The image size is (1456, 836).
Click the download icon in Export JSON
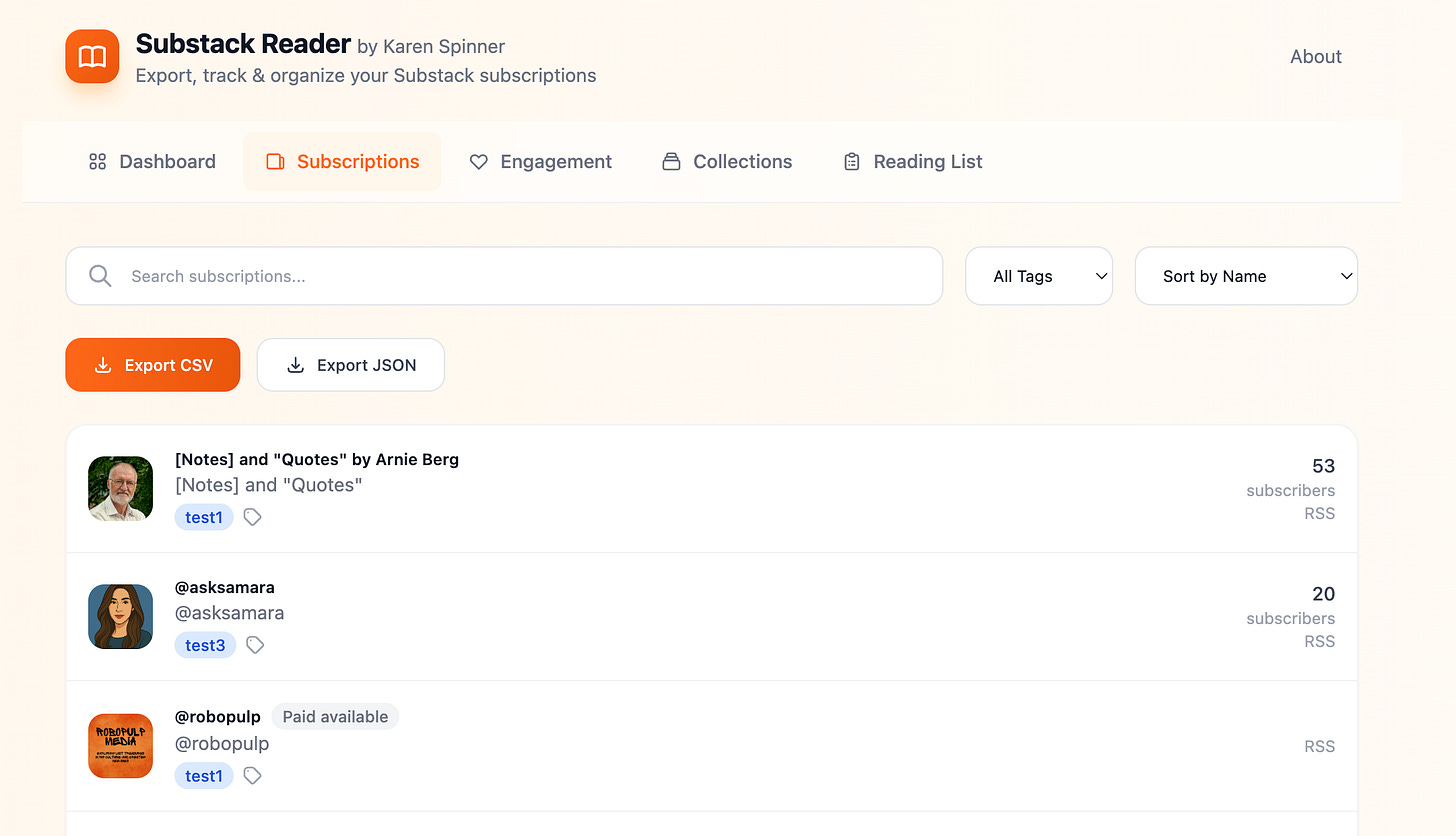point(295,365)
